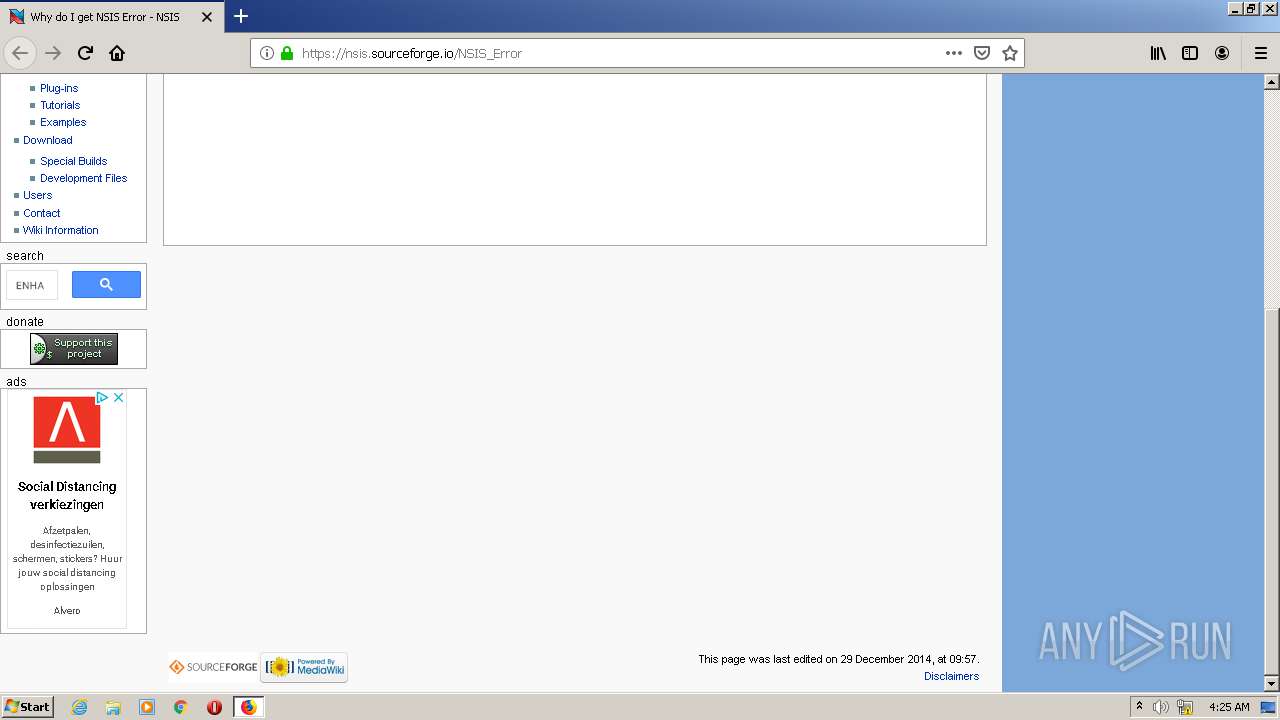This screenshot has width=1280, height=720.
Task: Open the Firefox hamburger menu
Action: point(1260,53)
